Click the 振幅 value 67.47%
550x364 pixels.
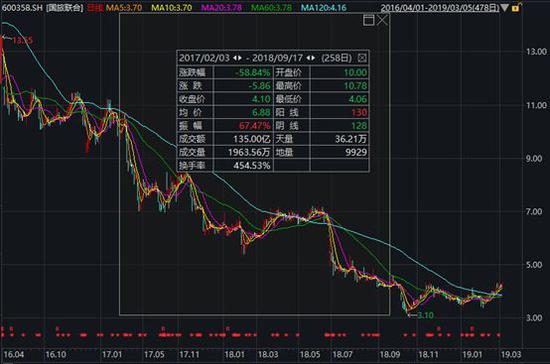pyautogui.click(x=255, y=126)
